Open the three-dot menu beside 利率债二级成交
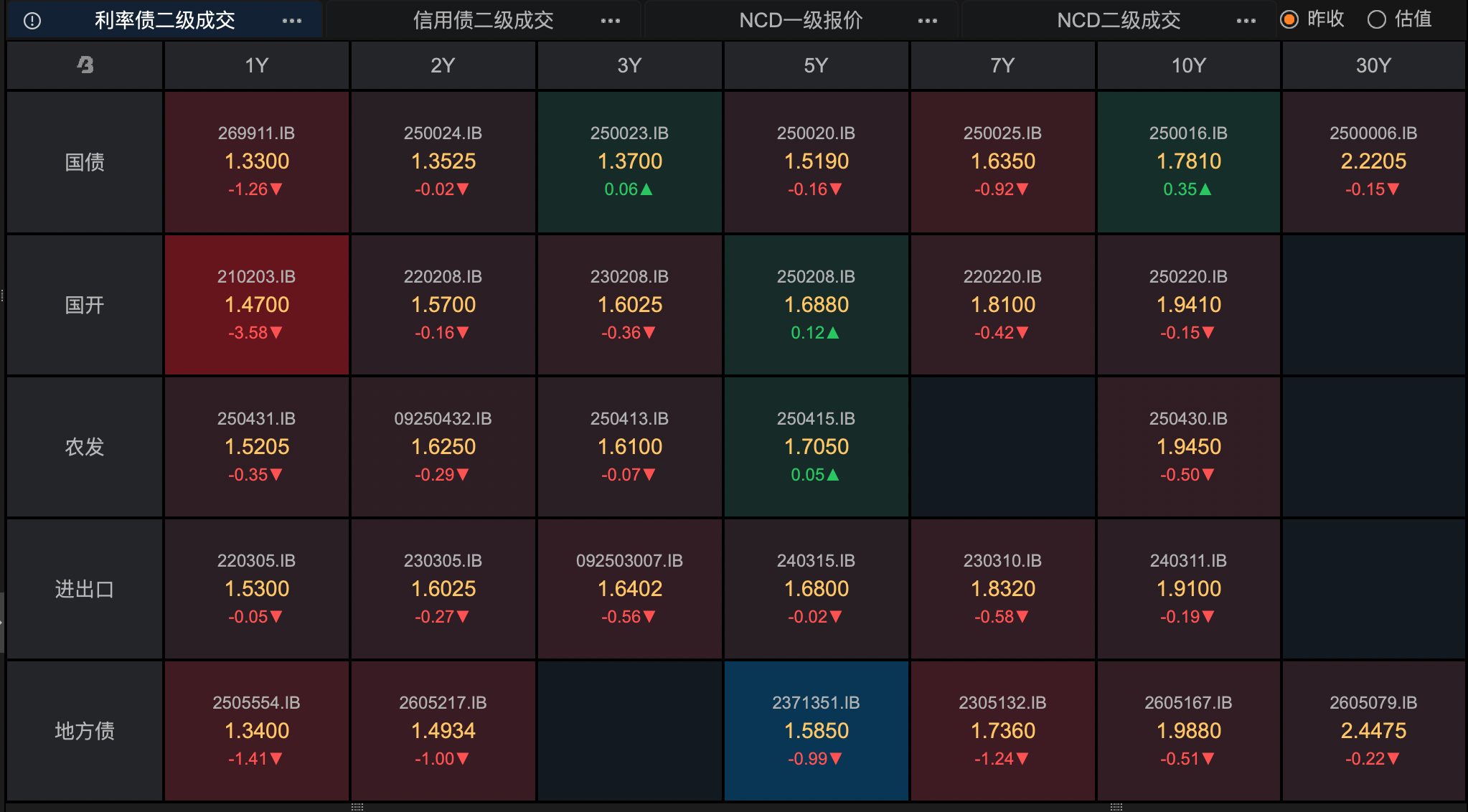The image size is (1468, 812). 292,21
